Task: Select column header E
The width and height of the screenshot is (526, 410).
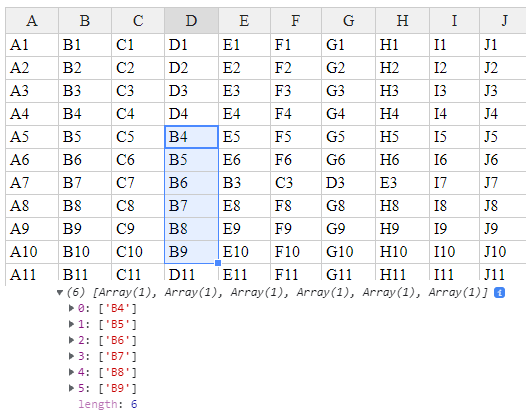Action: (244, 21)
